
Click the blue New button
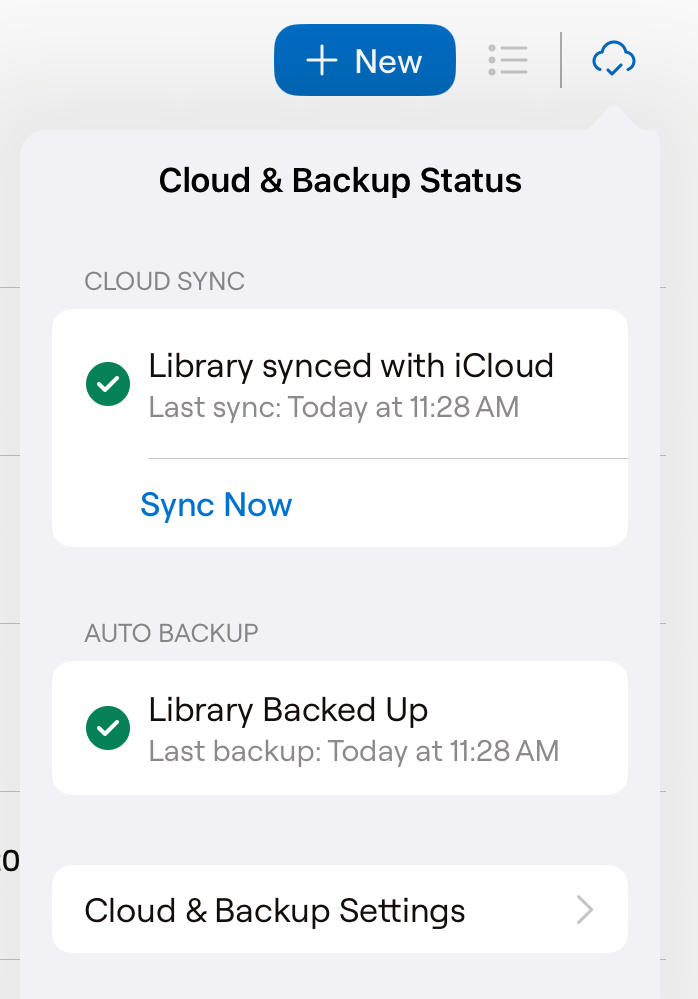click(x=365, y=61)
